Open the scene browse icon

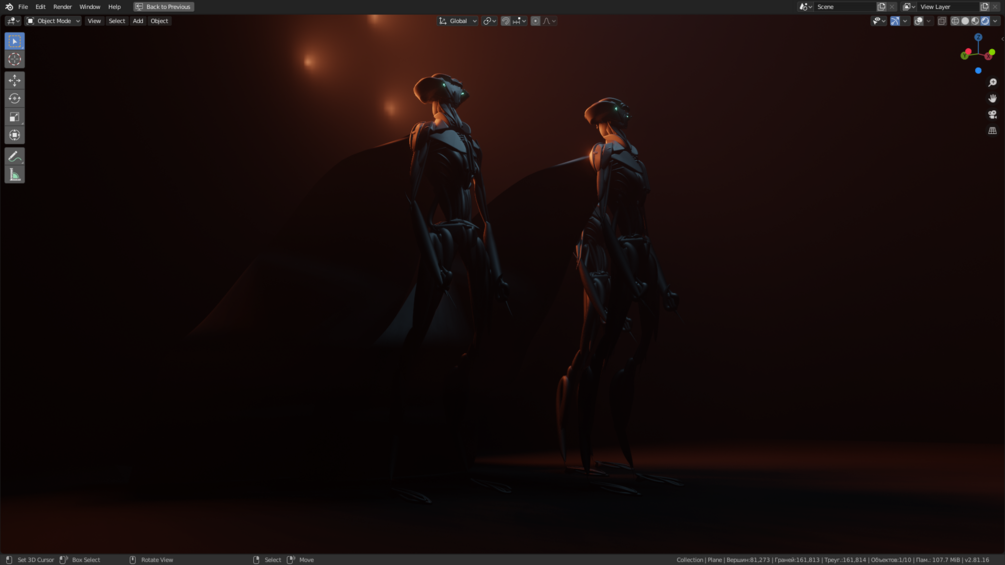[x=805, y=6]
